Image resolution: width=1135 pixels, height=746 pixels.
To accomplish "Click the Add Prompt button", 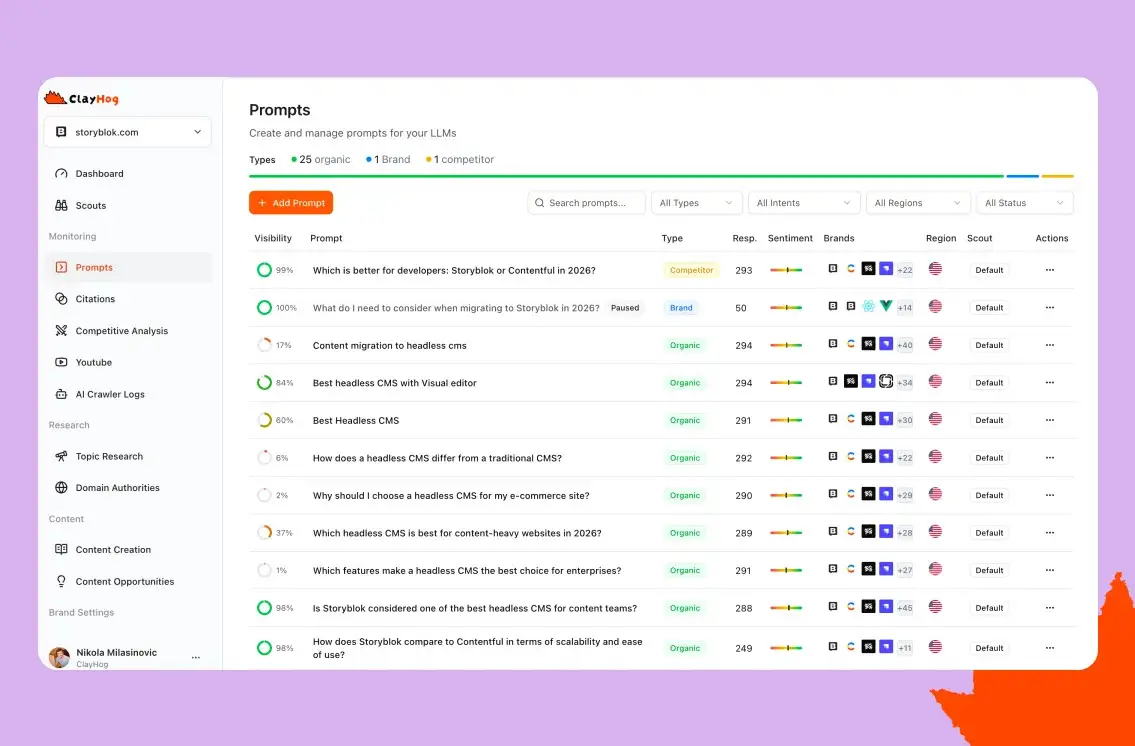I will (291, 203).
